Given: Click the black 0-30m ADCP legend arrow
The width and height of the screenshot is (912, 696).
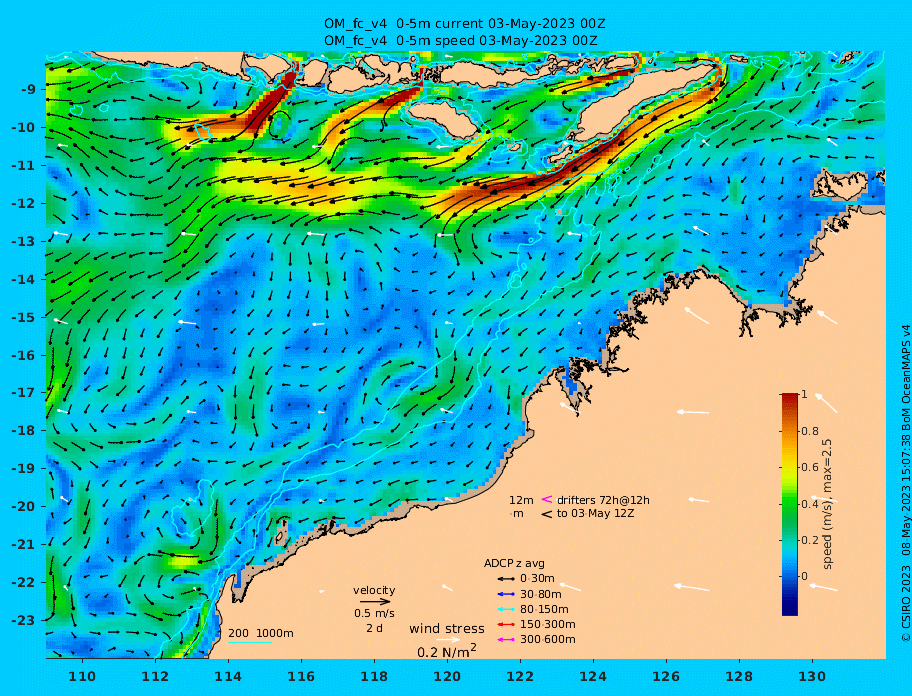Looking at the screenshot, I should [506, 579].
